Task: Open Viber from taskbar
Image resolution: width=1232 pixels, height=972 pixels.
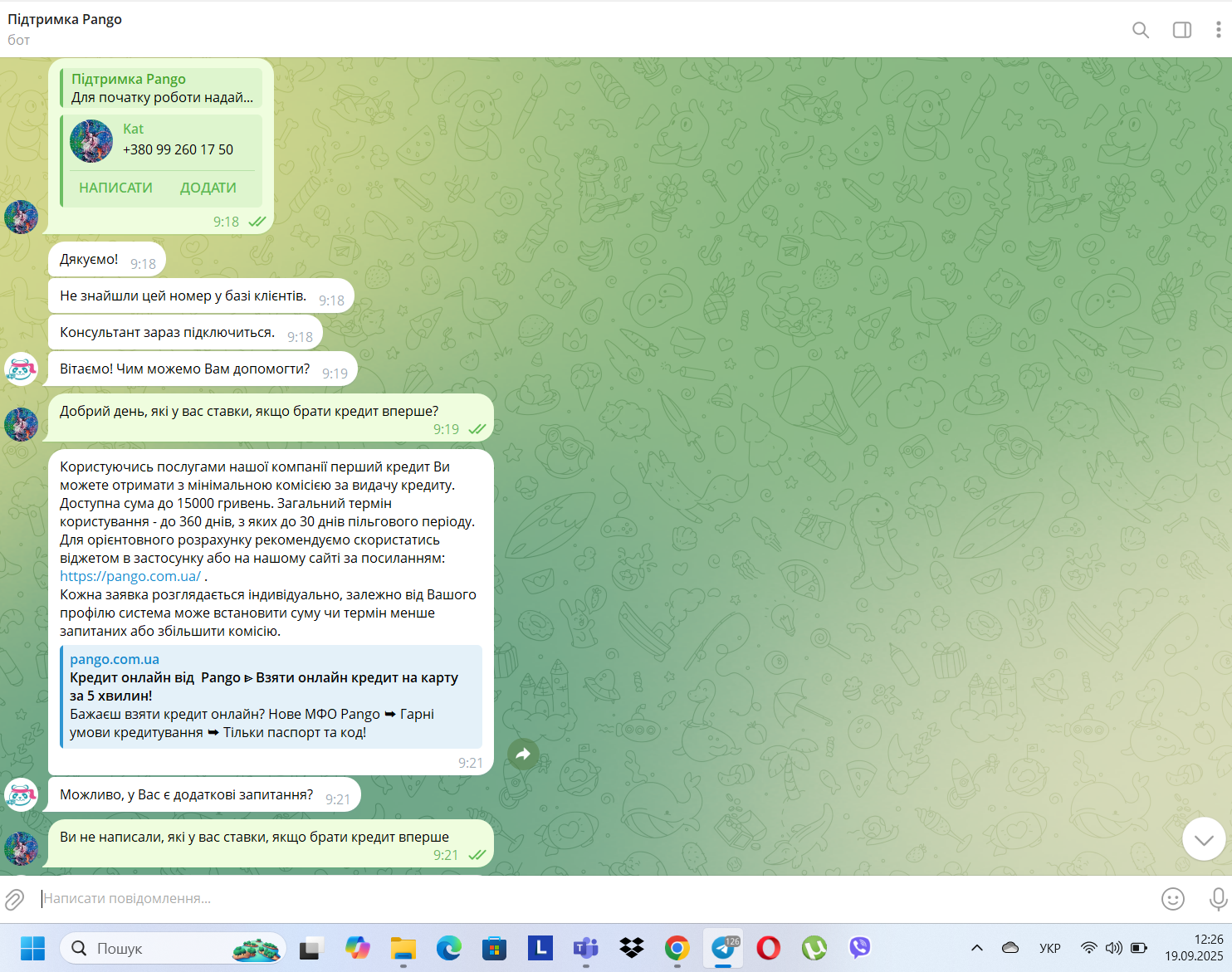Action: (x=860, y=948)
